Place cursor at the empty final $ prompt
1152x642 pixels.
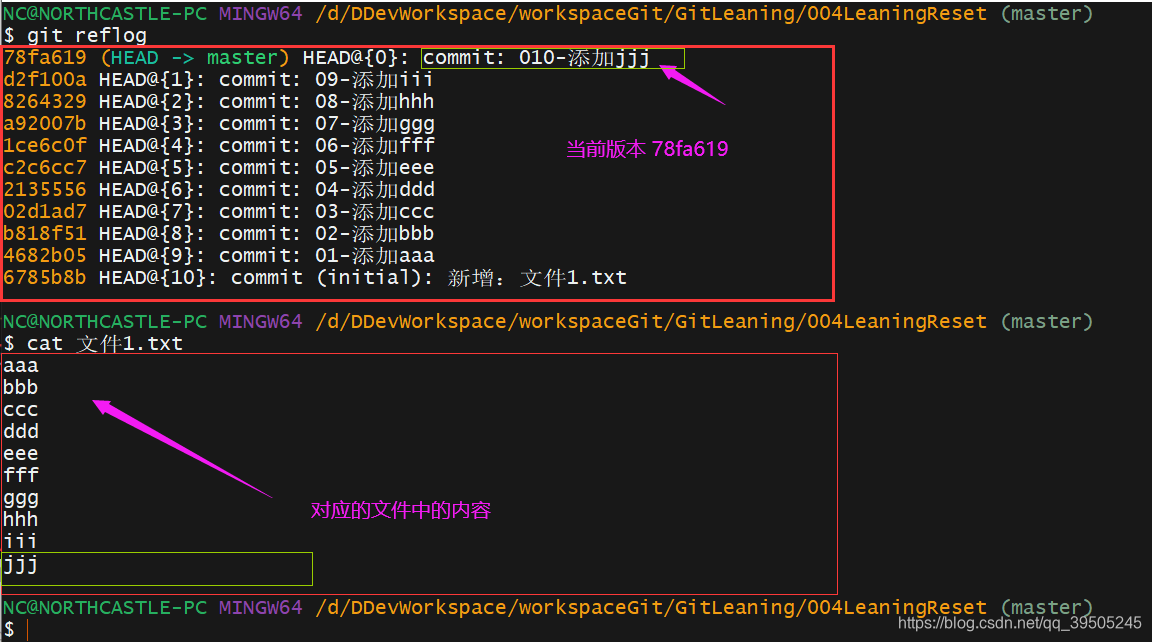point(27,630)
